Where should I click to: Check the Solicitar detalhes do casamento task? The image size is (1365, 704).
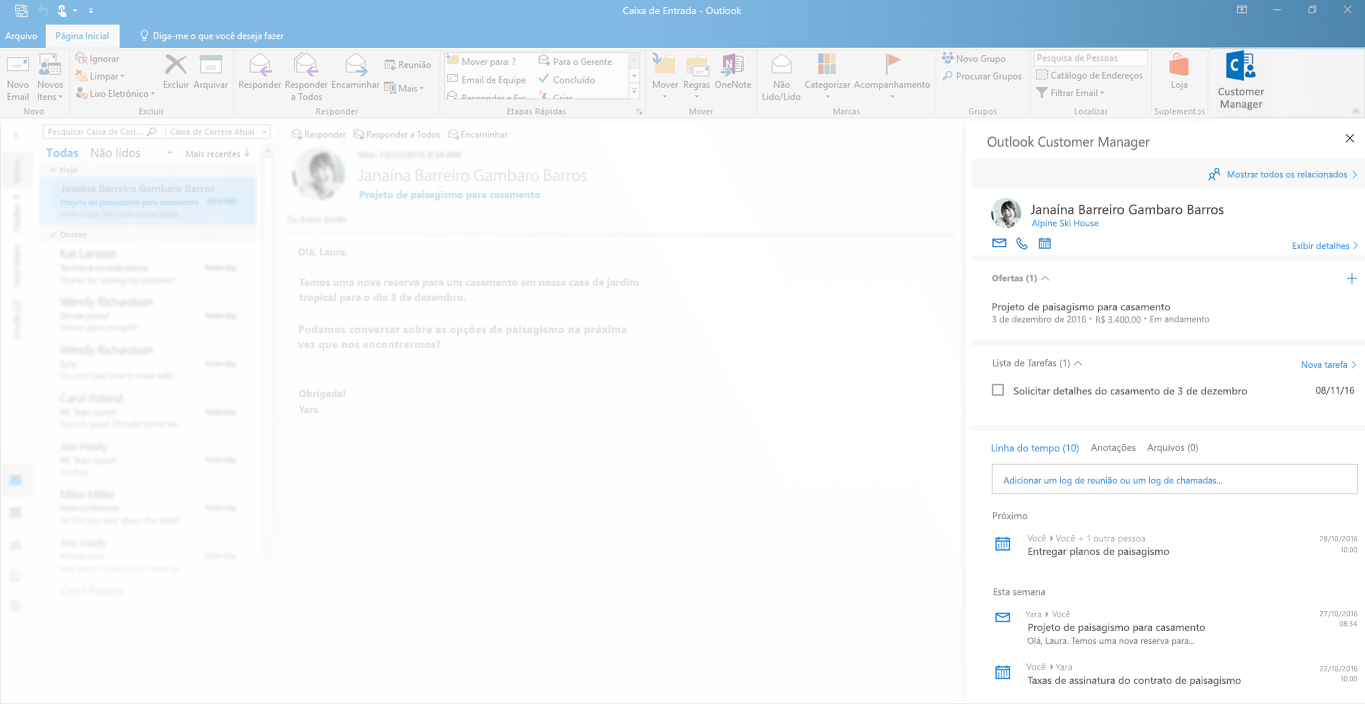[996, 390]
